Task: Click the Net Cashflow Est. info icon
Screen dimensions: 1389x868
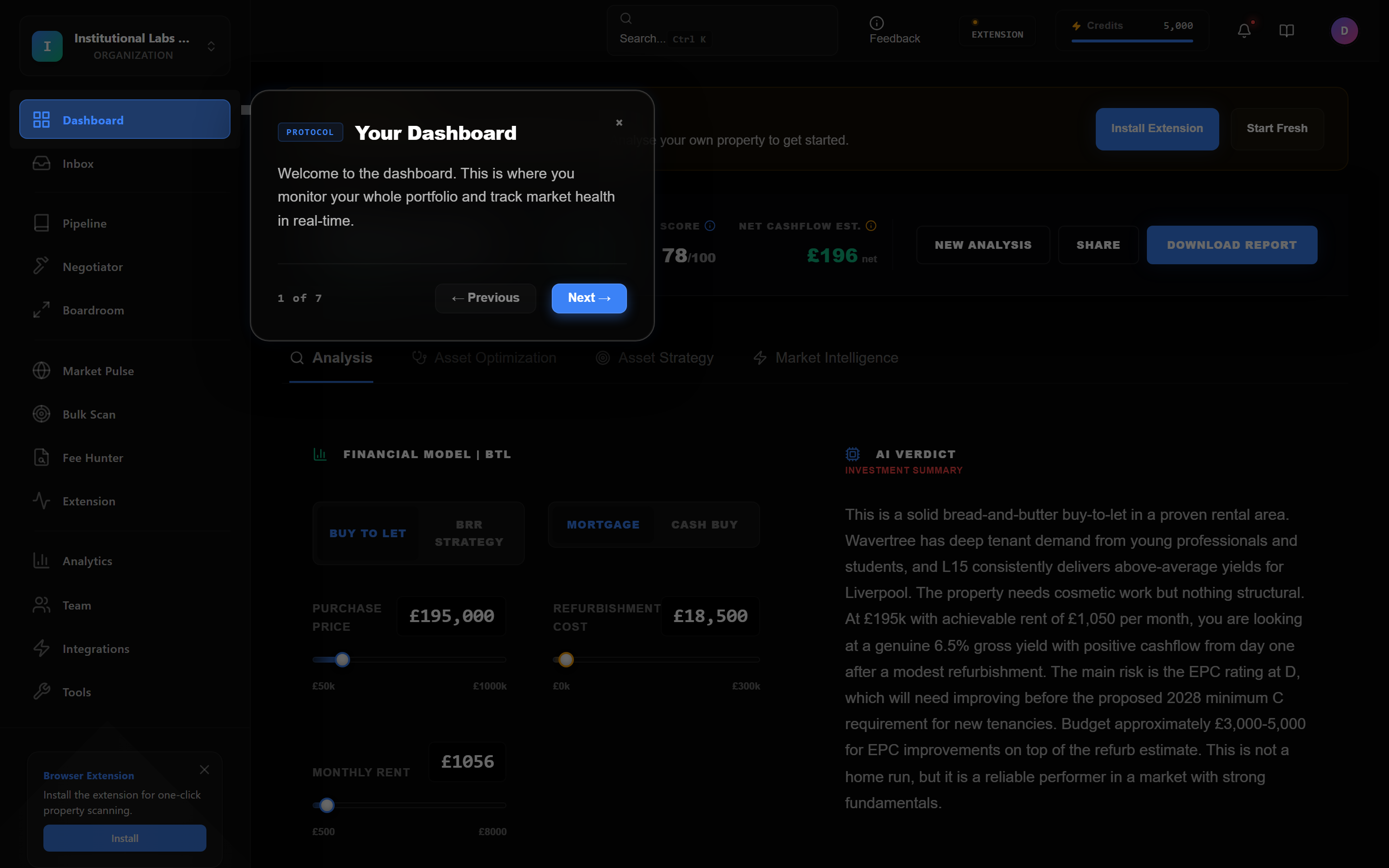Action: (871, 226)
